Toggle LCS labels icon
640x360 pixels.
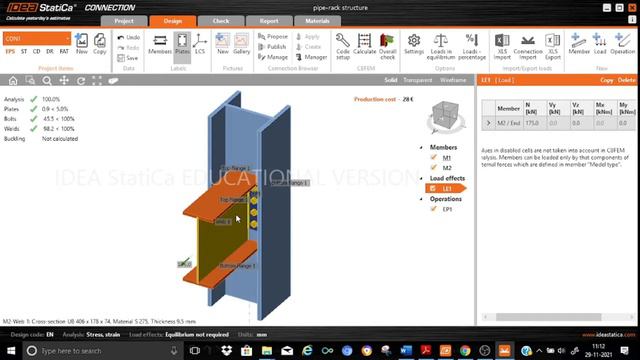200,44
